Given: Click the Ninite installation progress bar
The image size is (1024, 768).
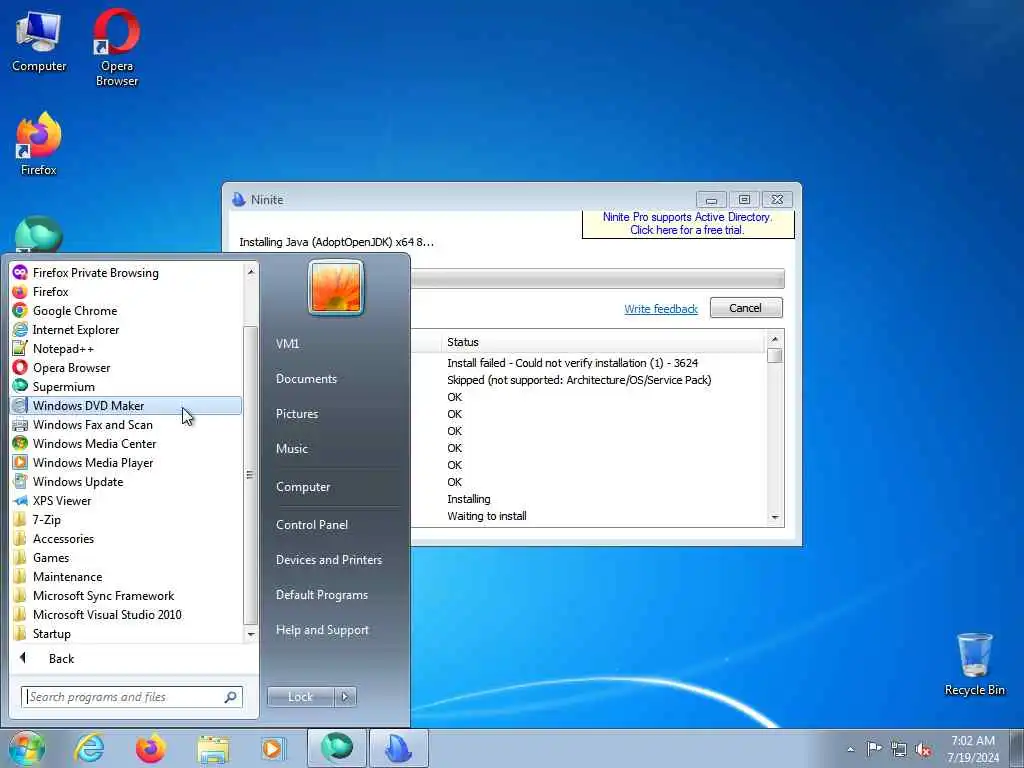Looking at the screenshot, I should [x=598, y=279].
